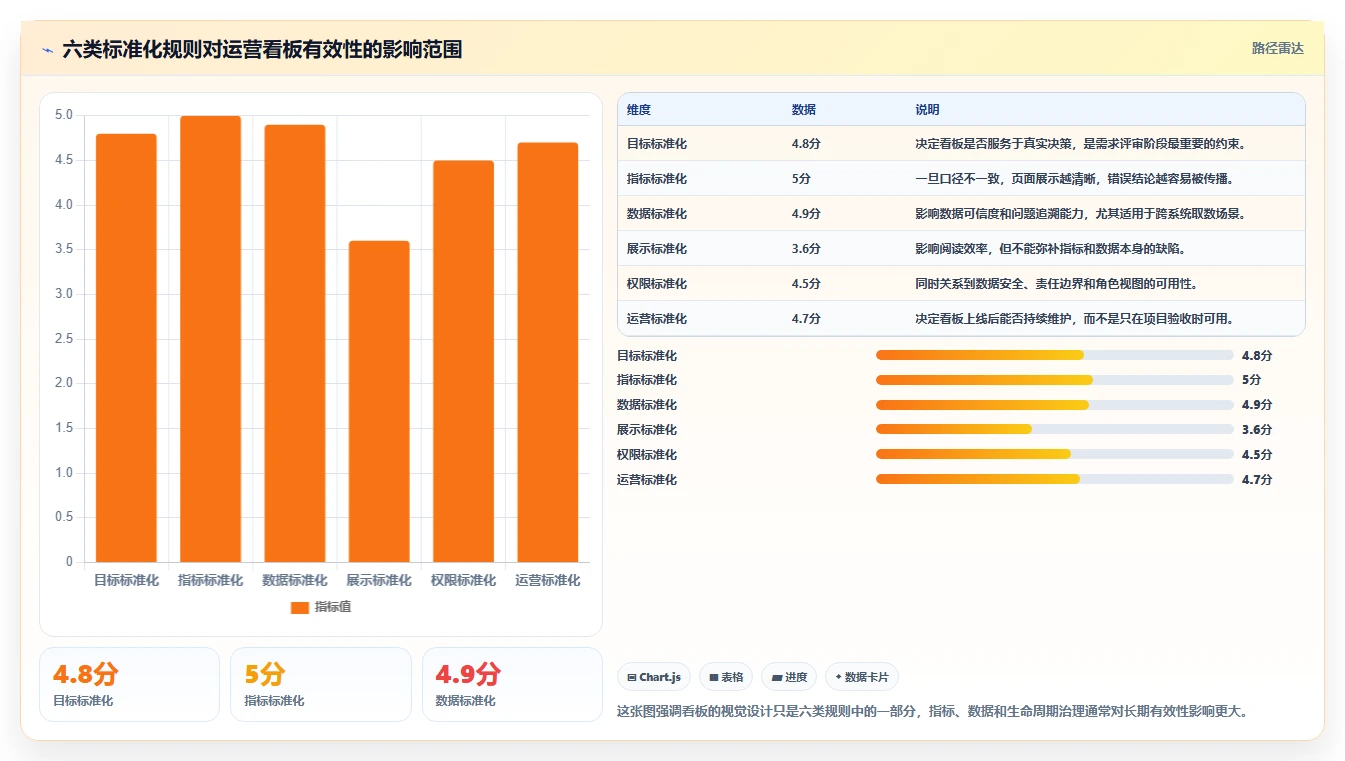This screenshot has height=761, width=1345.
Task: Select the 数据卡片 tag
Action: [x=862, y=677]
